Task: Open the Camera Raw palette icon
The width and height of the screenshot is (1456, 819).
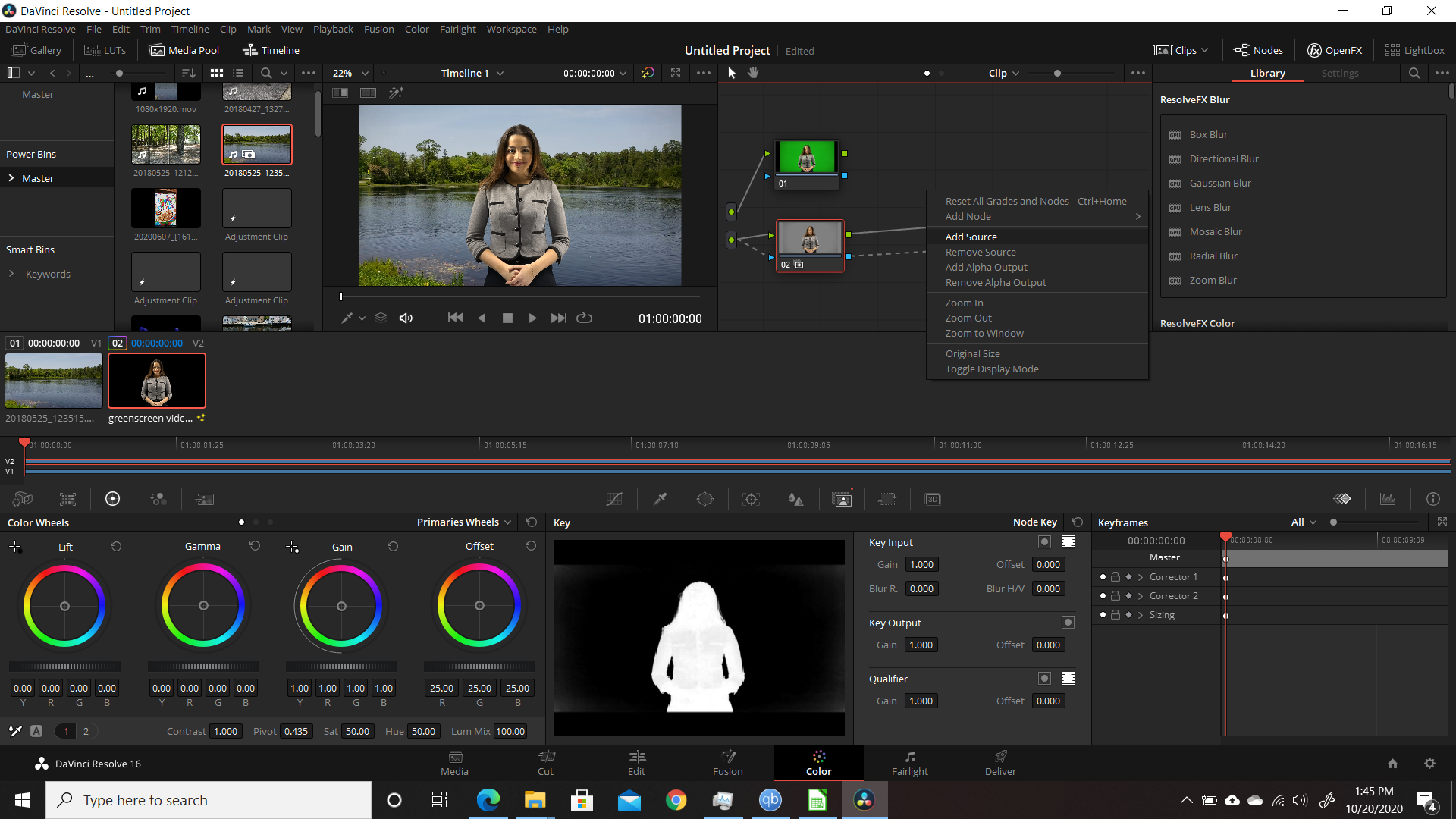Action: 23,499
